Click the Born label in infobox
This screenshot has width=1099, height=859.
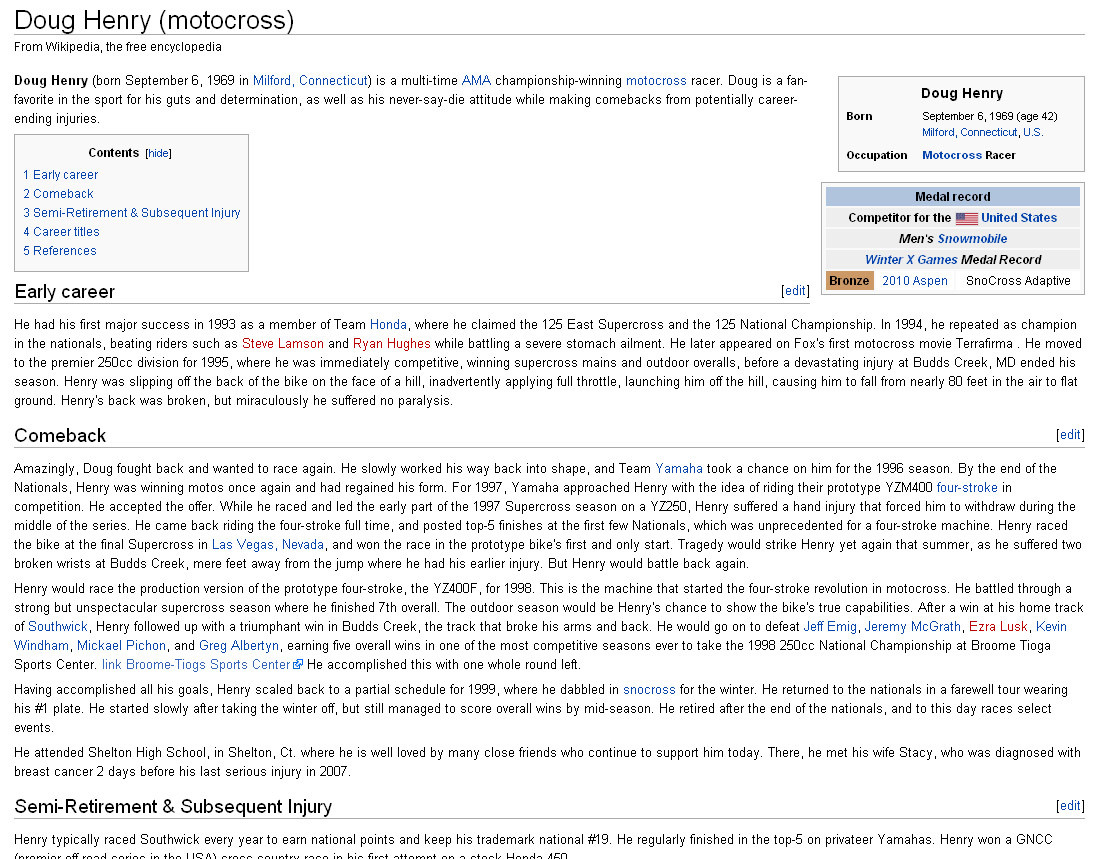pos(859,116)
